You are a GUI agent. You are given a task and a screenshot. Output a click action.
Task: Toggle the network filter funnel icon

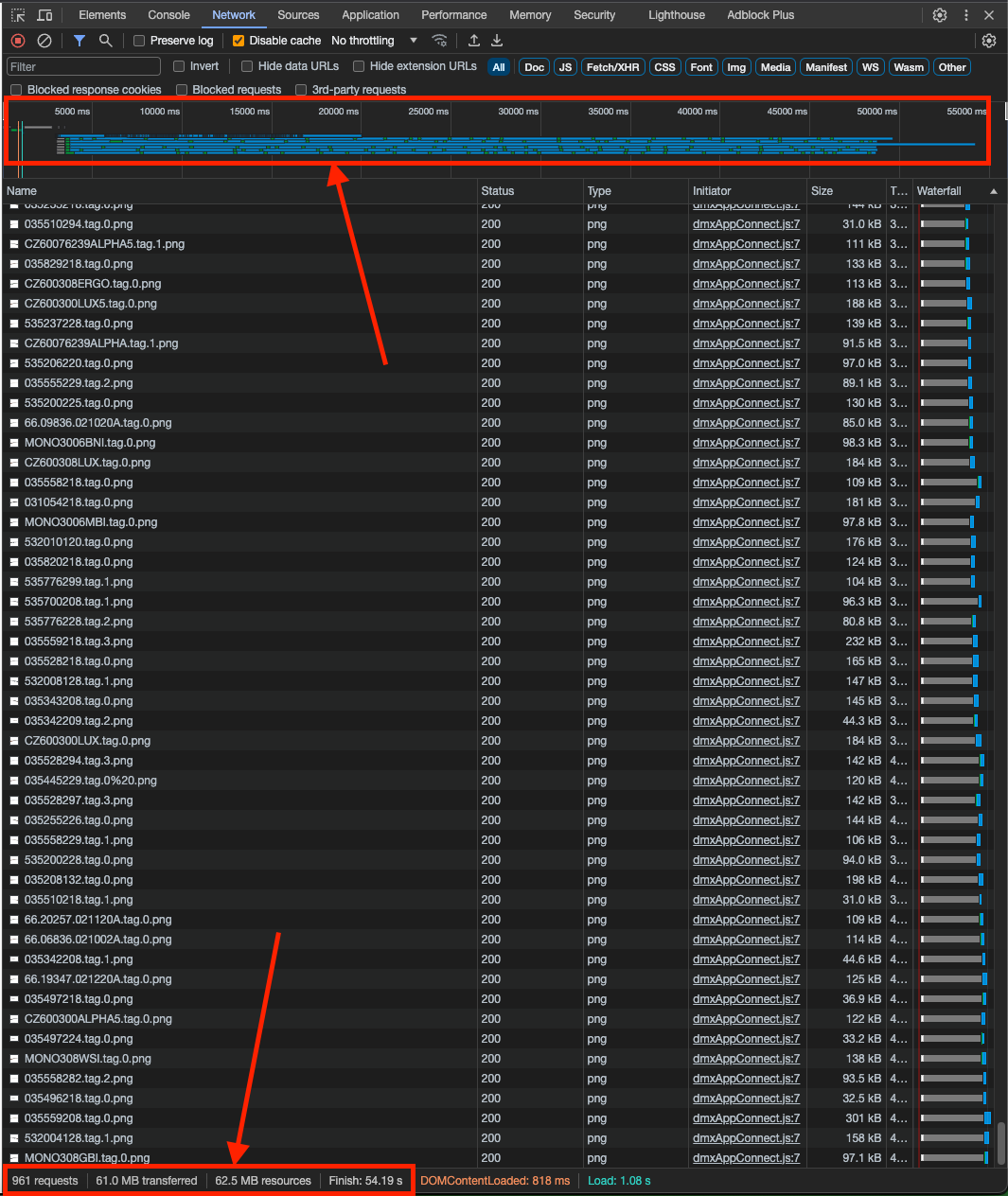point(80,41)
